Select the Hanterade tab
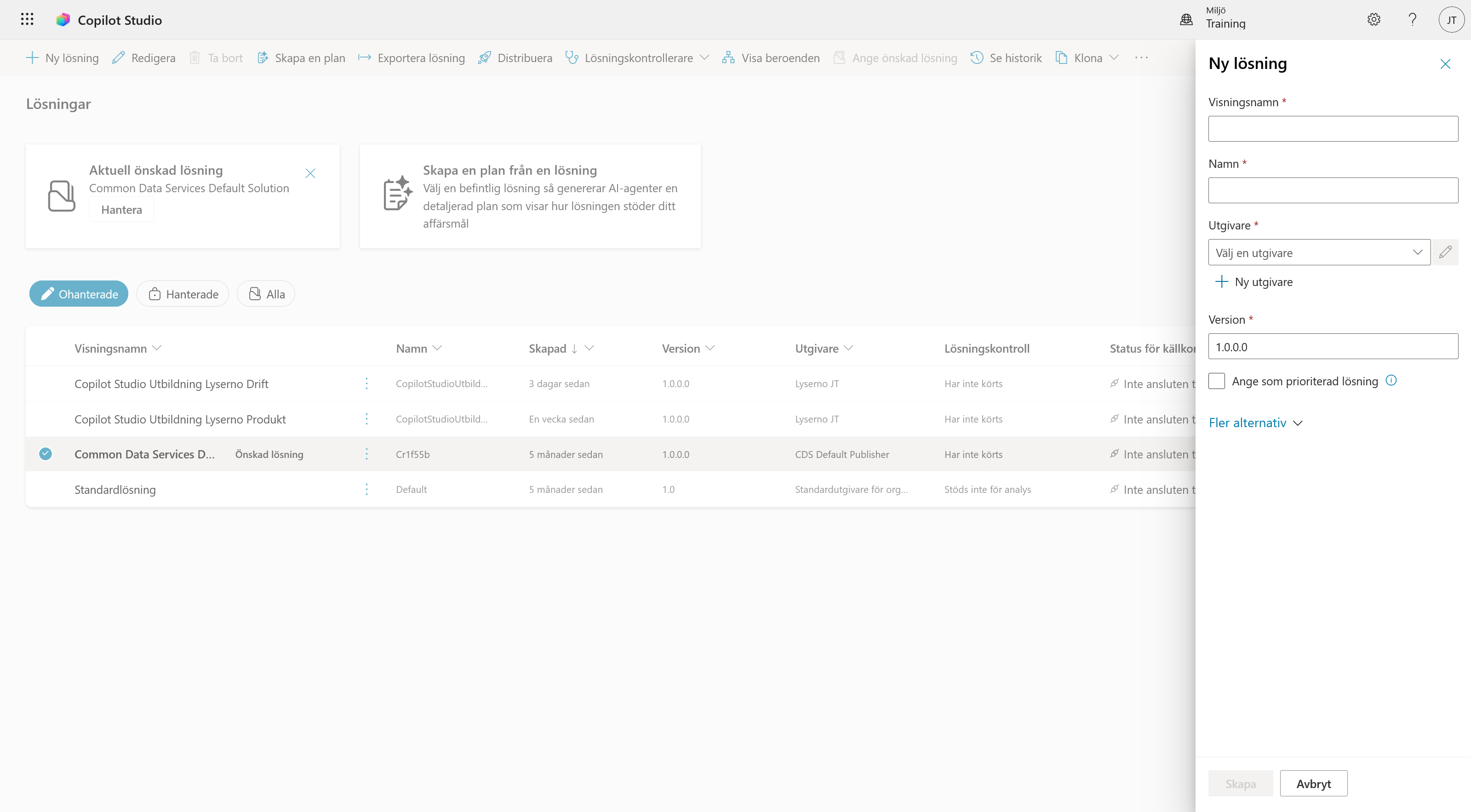The image size is (1471, 812). click(183, 293)
